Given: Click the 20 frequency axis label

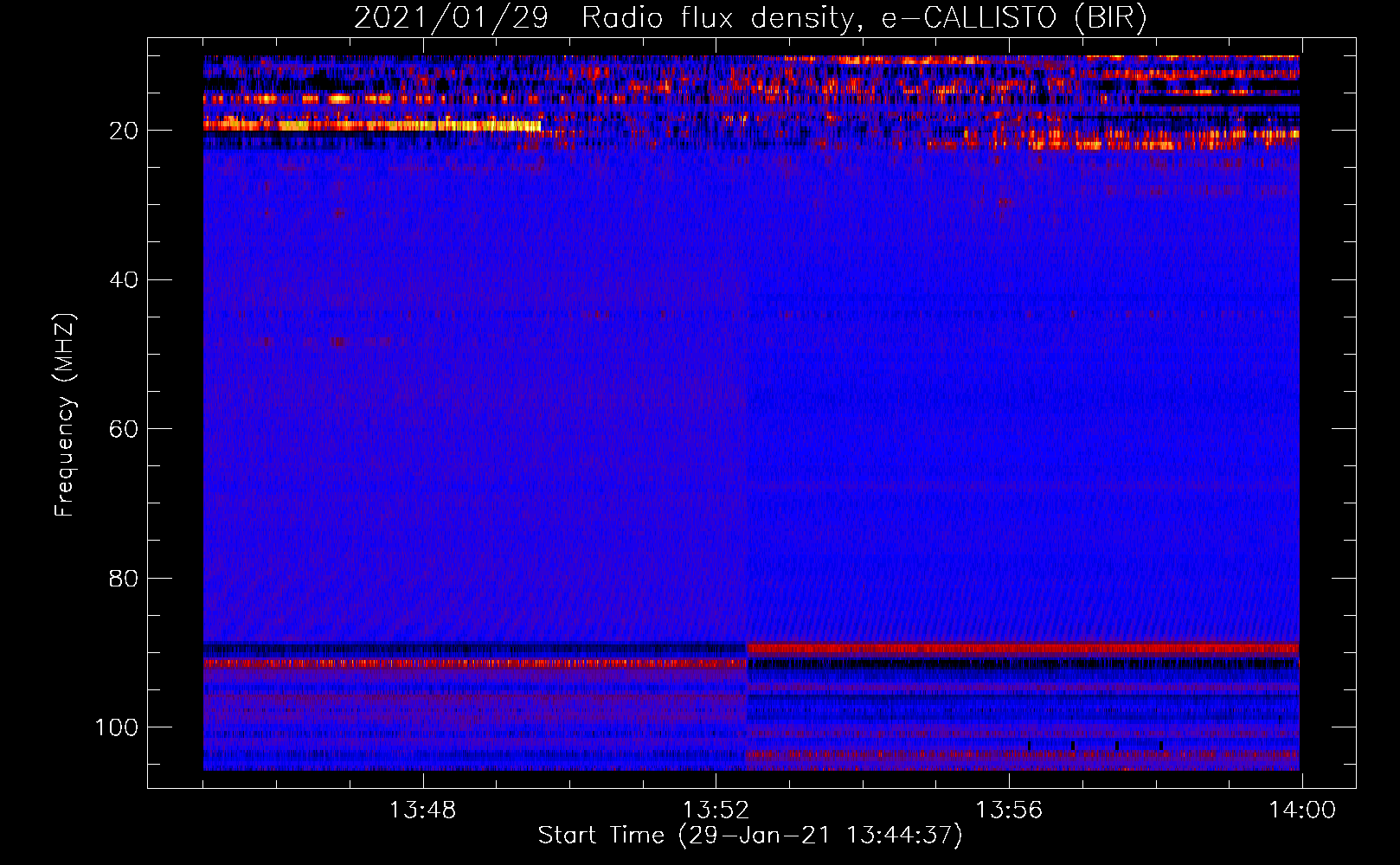Looking at the screenshot, I should click(x=124, y=131).
